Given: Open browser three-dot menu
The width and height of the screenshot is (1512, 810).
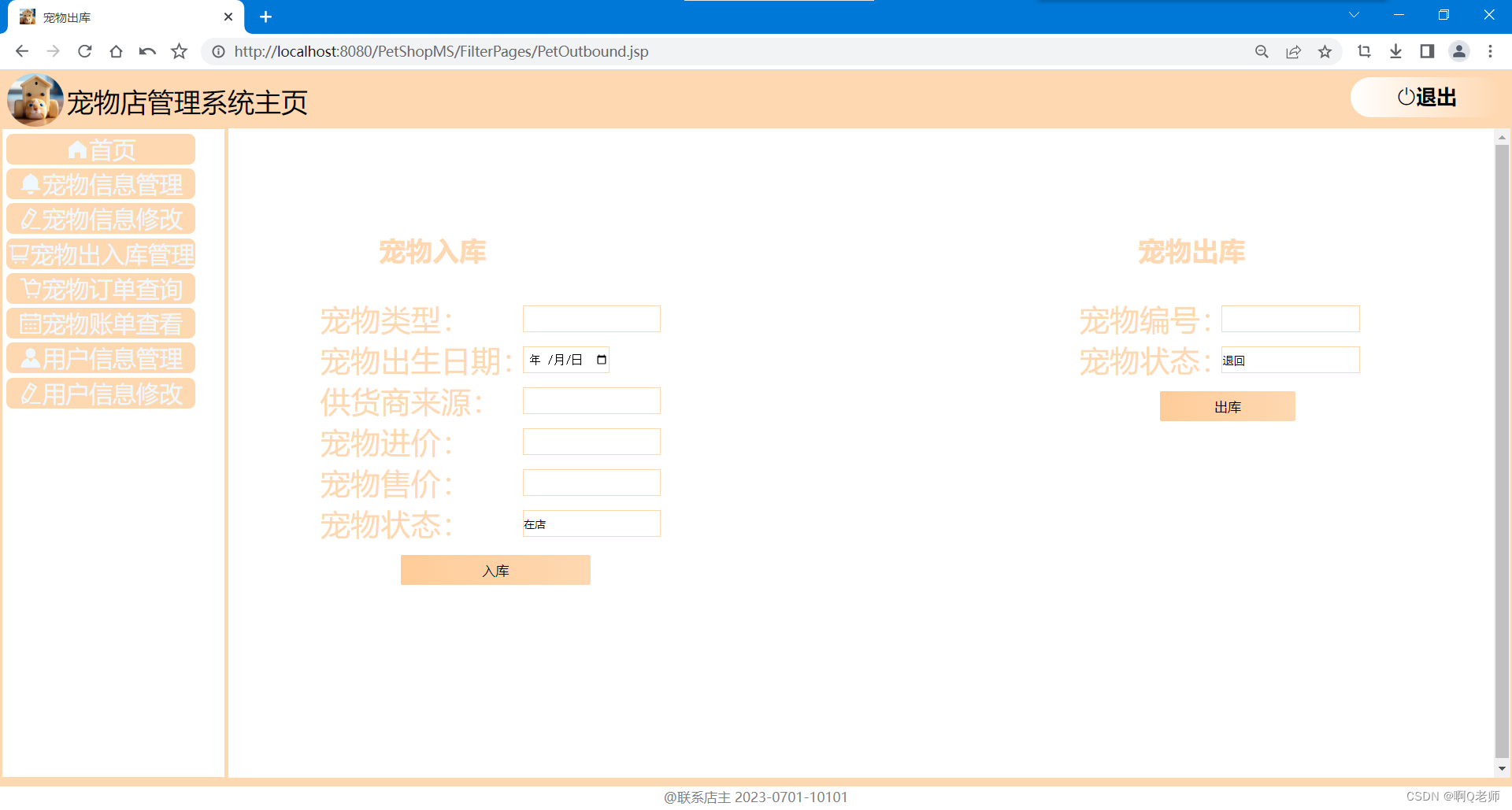Looking at the screenshot, I should pos(1490,51).
